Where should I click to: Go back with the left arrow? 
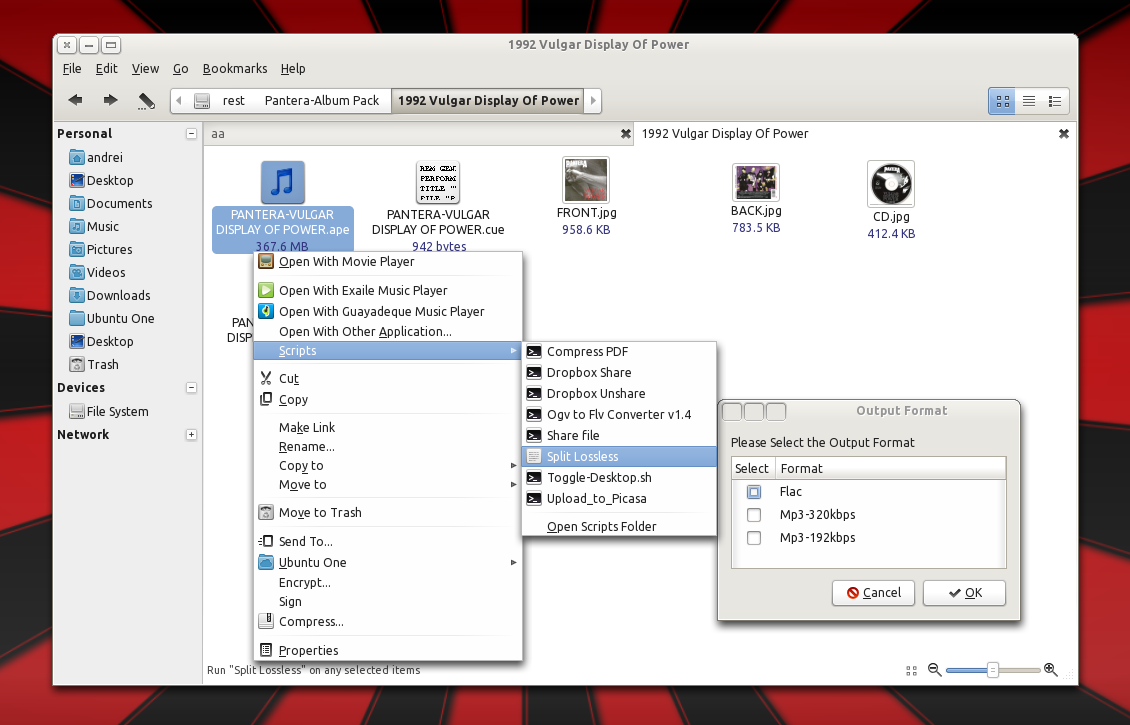pos(75,100)
